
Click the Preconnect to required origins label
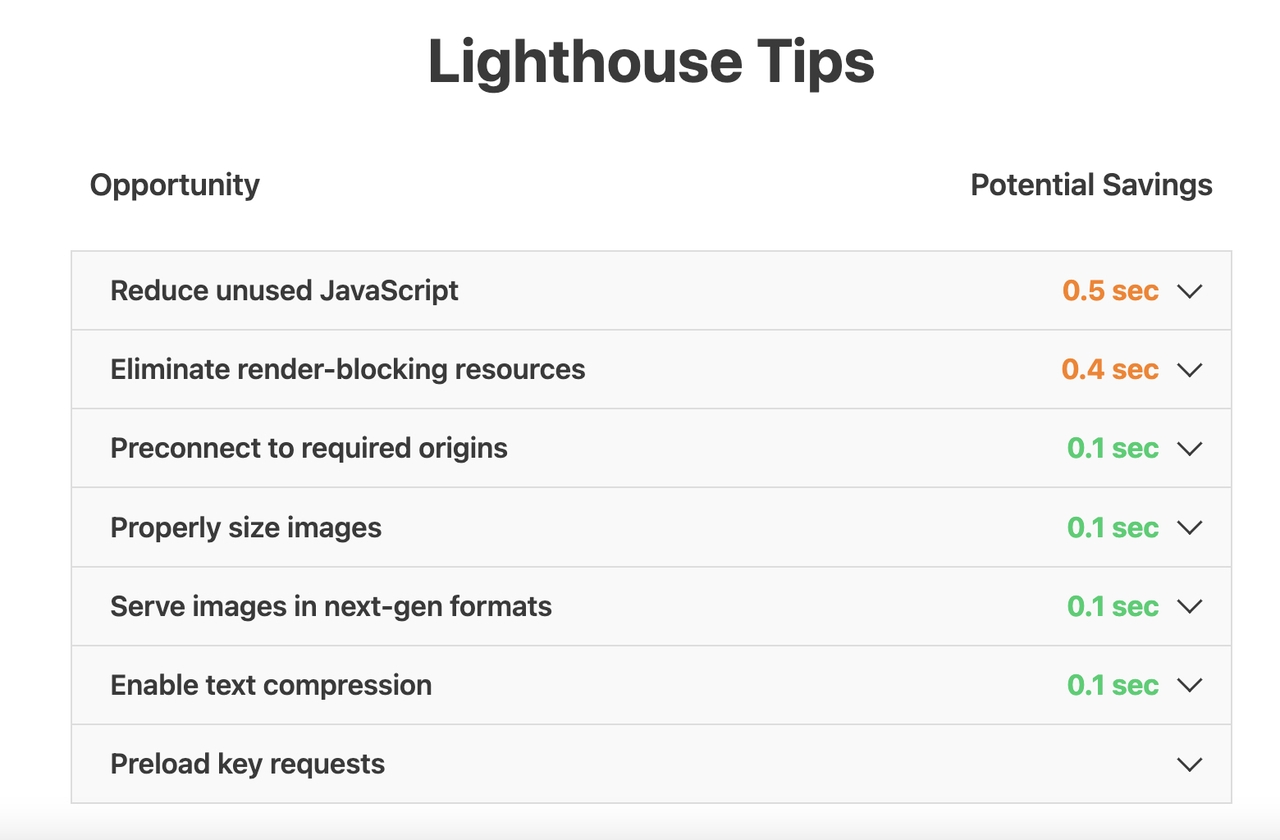tap(308, 449)
